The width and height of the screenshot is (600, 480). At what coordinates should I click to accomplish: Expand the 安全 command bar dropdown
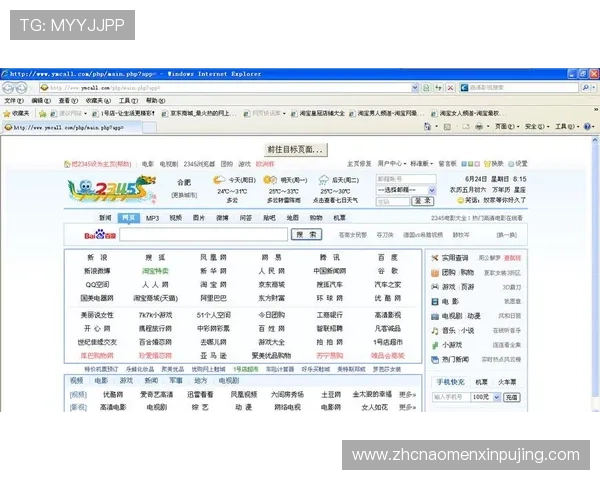coord(537,127)
